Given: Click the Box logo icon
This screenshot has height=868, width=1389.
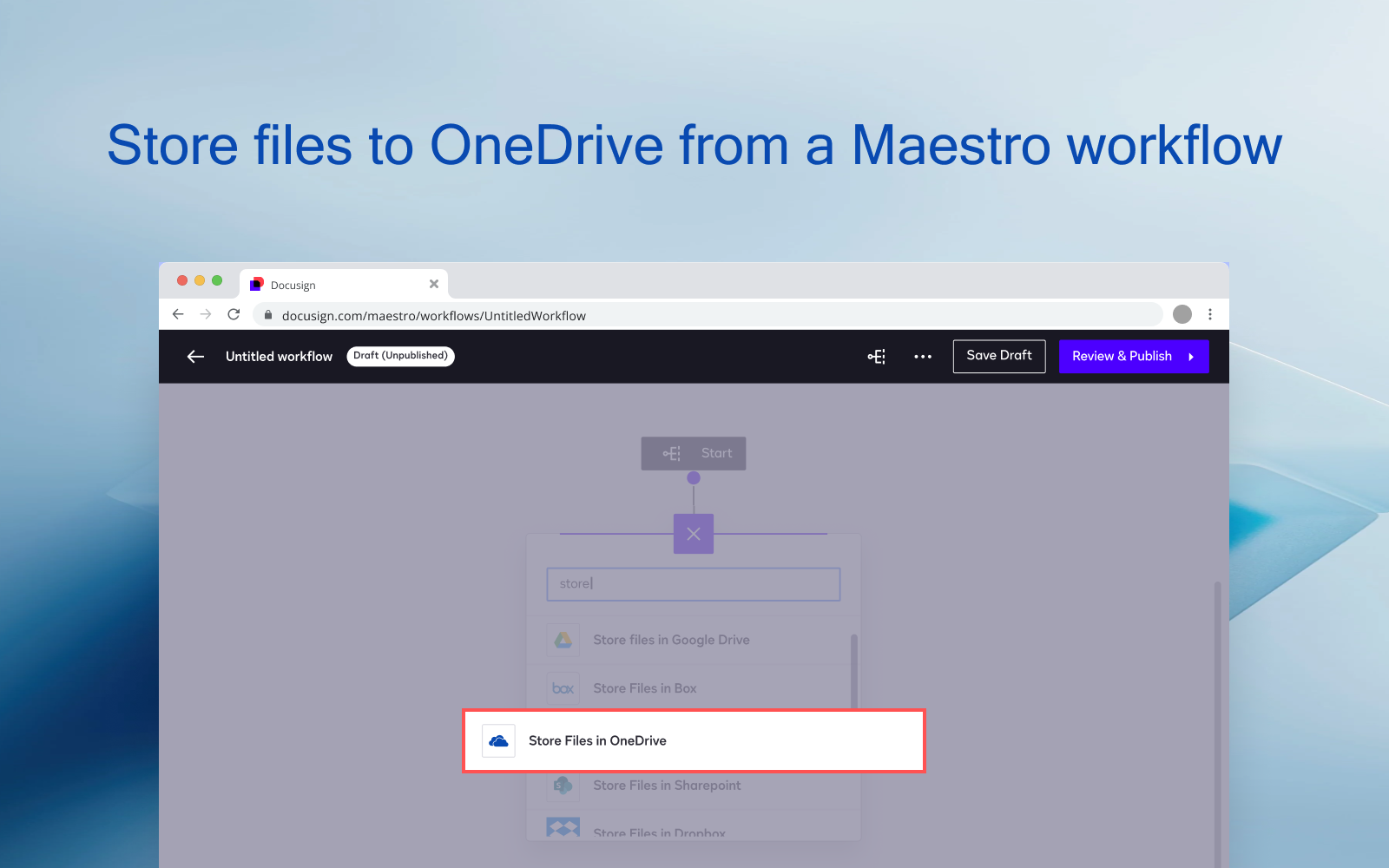Looking at the screenshot, I should click(563, 688).
